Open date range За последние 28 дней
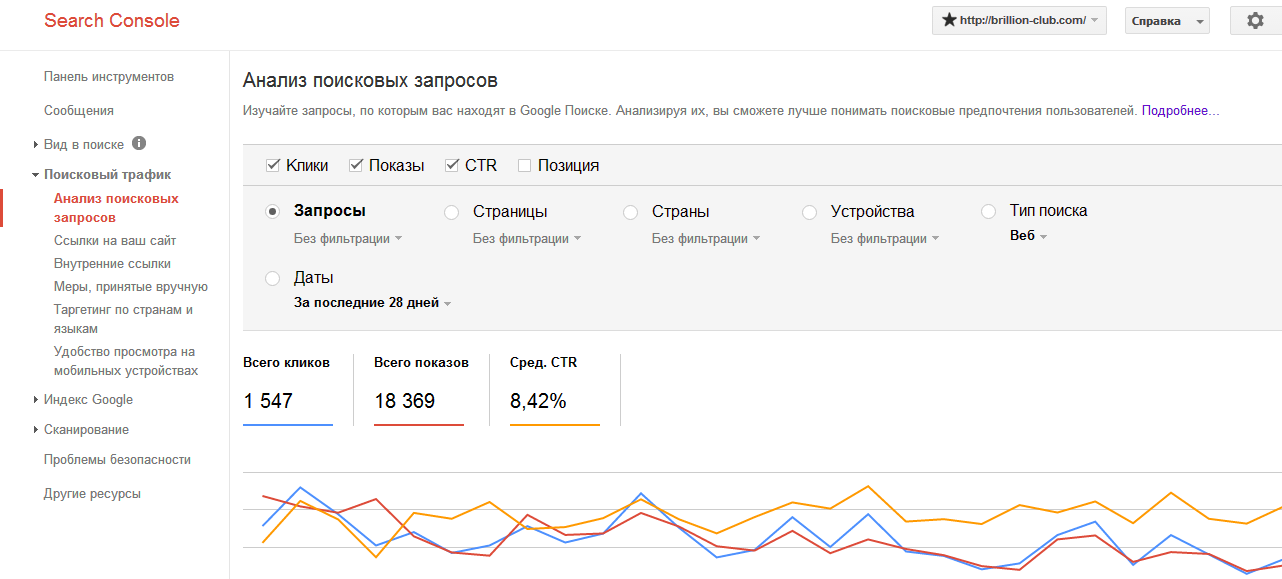 [372, 303]
